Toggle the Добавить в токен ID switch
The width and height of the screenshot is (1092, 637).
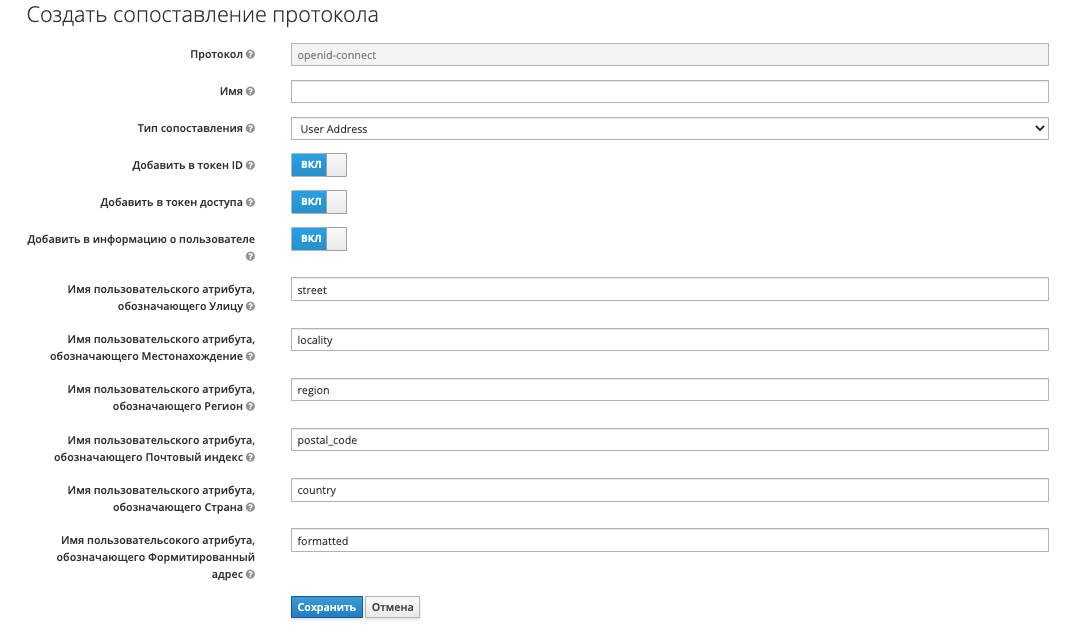tap(318, 165)
